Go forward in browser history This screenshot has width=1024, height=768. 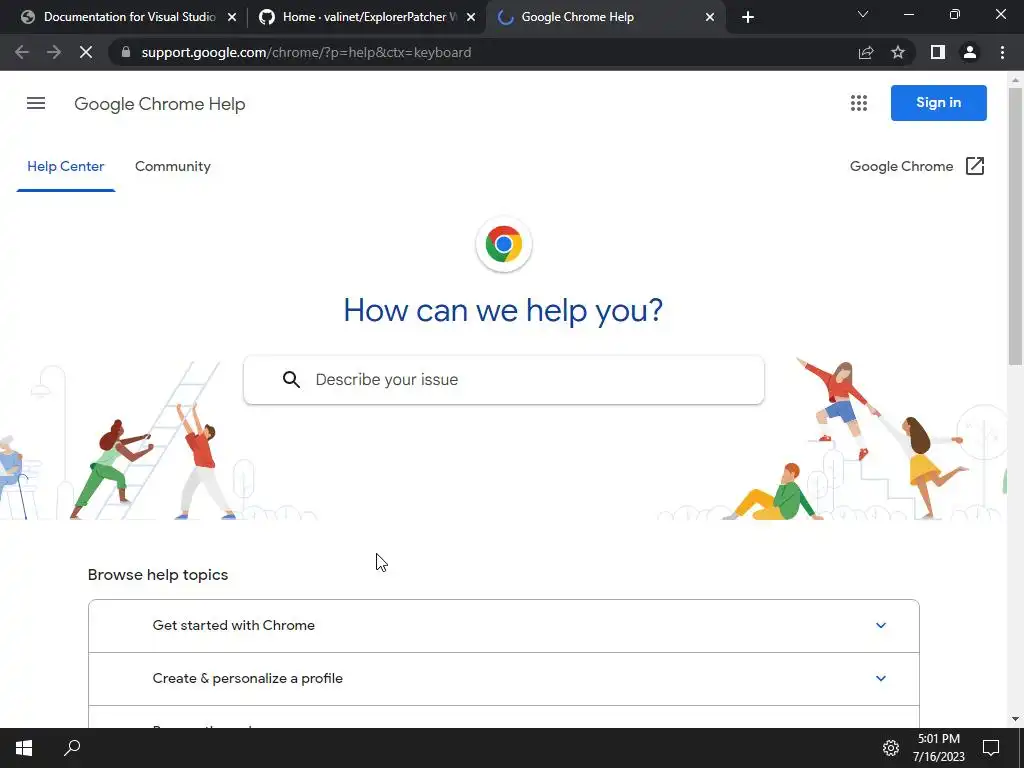click(54, 52)
